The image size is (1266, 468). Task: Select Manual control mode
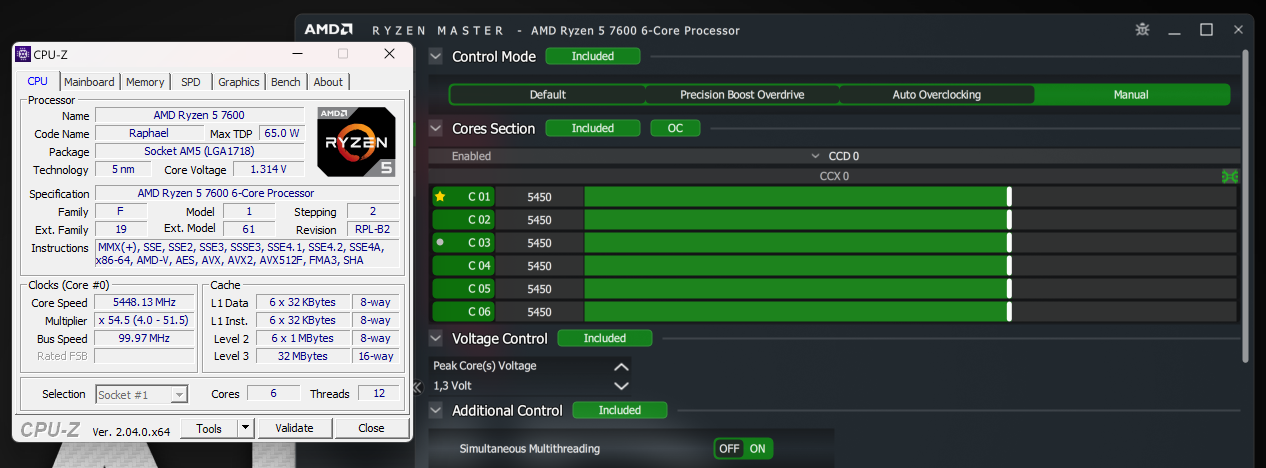click(x=1132, y=95)
